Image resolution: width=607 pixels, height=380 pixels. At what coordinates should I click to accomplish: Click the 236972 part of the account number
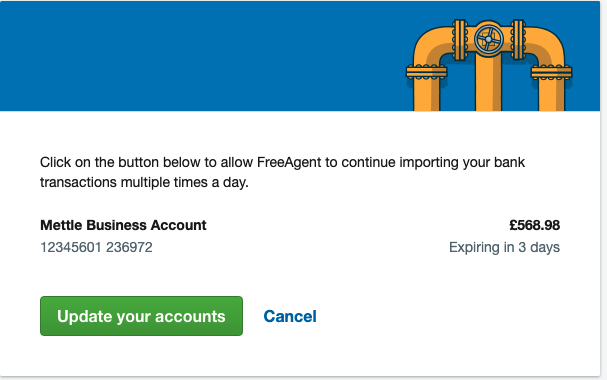(x=129, y=247)
